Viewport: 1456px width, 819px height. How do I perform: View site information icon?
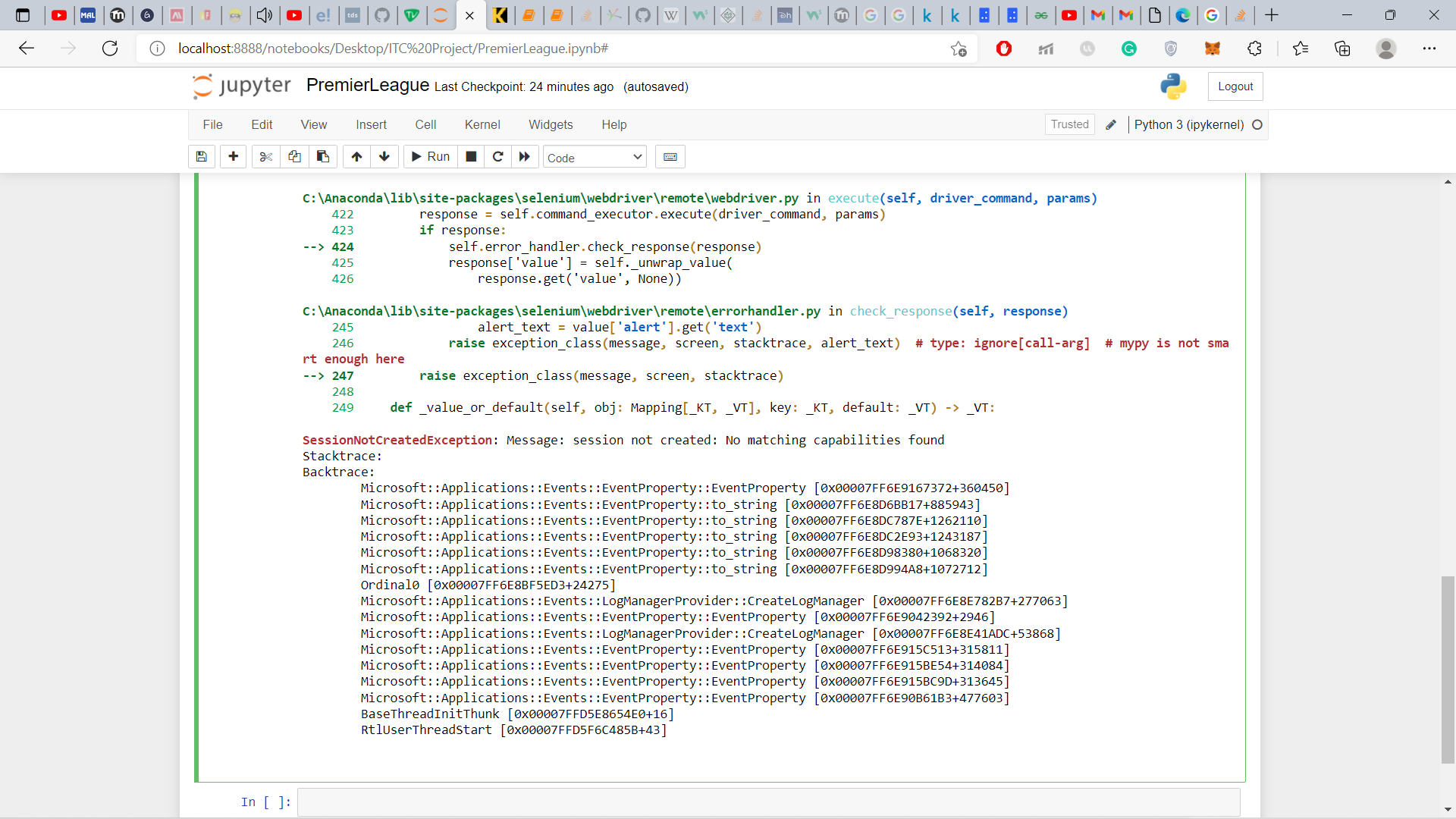157,49
